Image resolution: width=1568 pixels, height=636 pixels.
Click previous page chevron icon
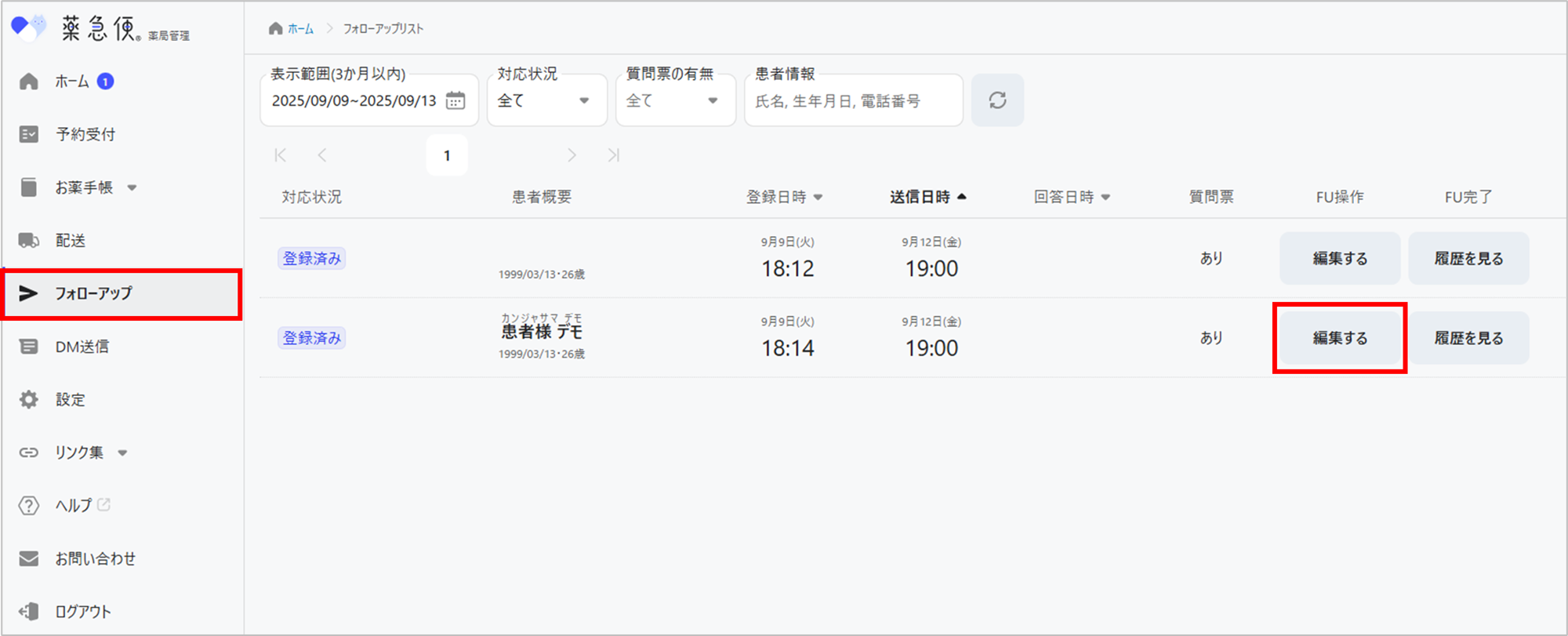coord(322,155)
